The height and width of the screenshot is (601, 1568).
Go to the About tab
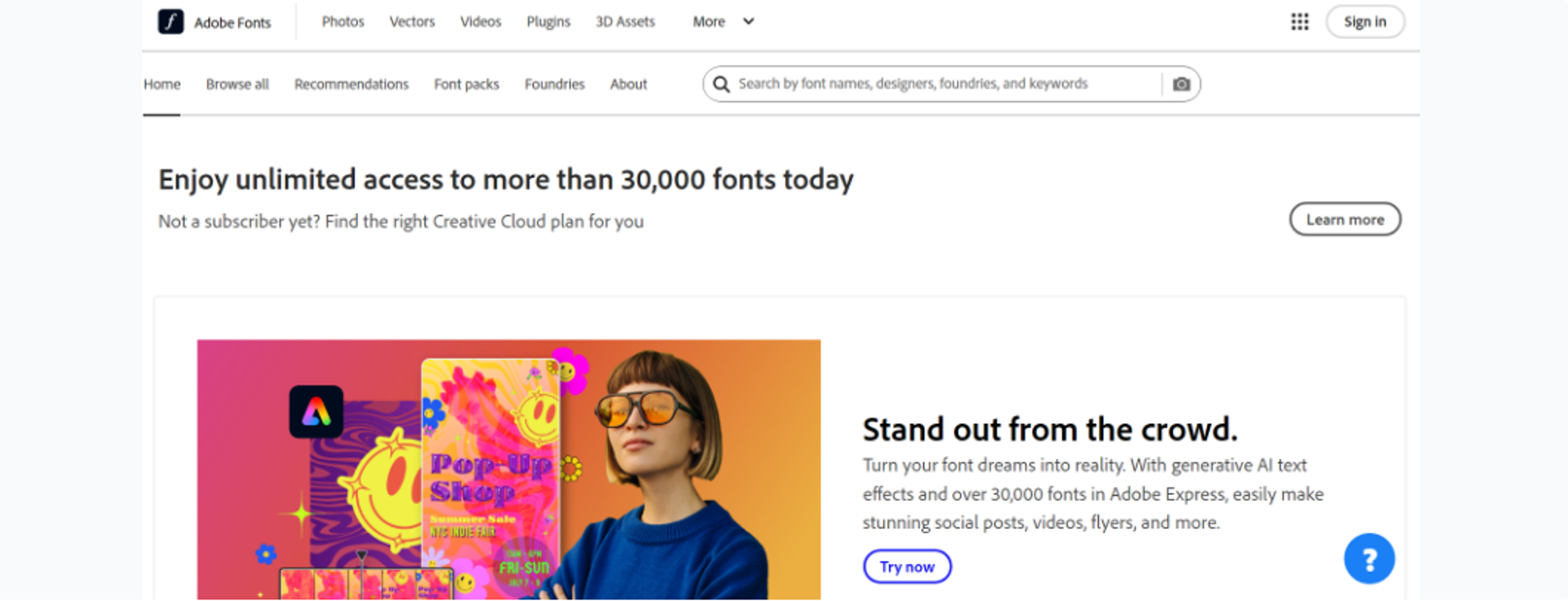628,84
